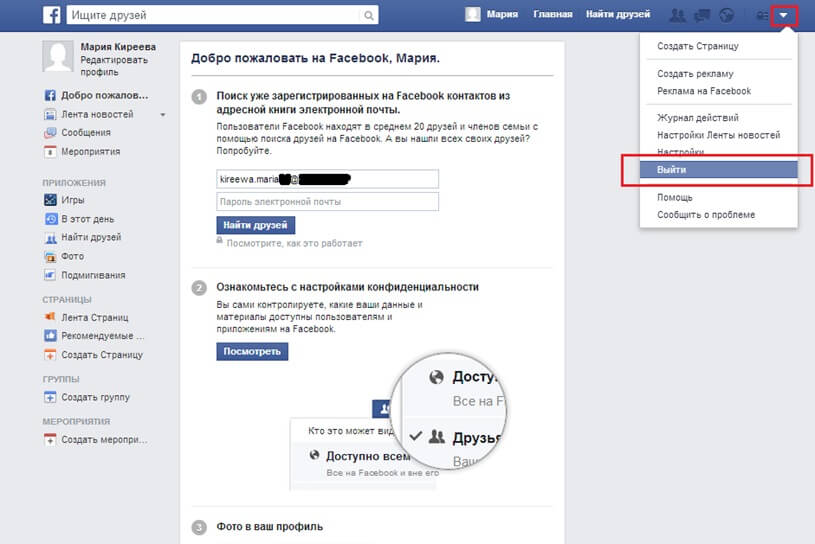This screenshot has height=544, width=815.
Task: Select Создать Страницу in dropdown menu
Action: coord(698,46)
